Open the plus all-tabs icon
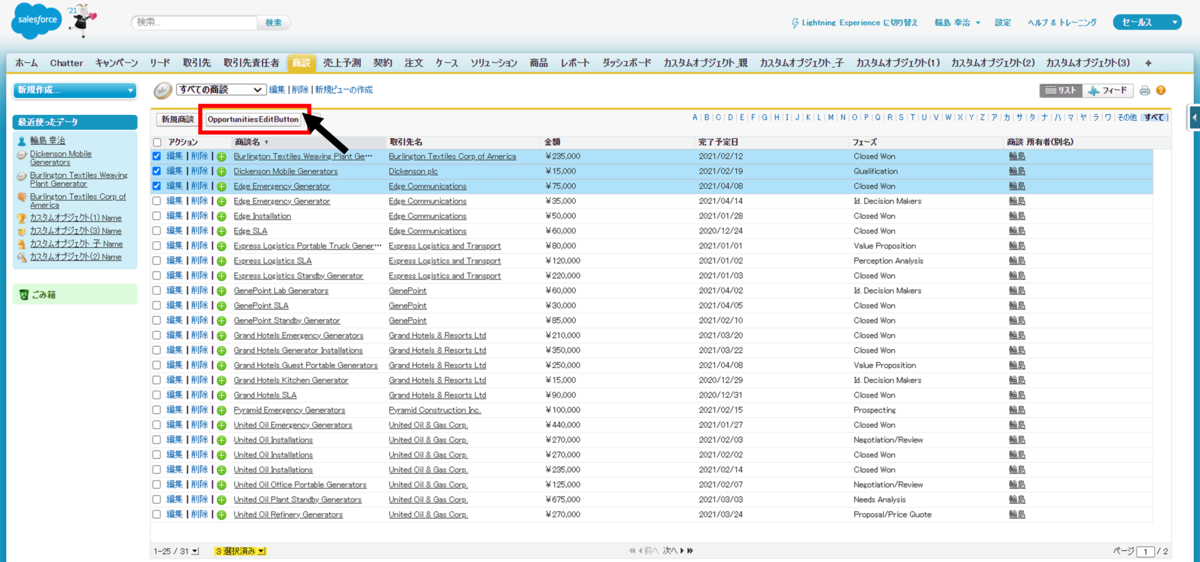 pyautogui.click(x=1148, y=62)
